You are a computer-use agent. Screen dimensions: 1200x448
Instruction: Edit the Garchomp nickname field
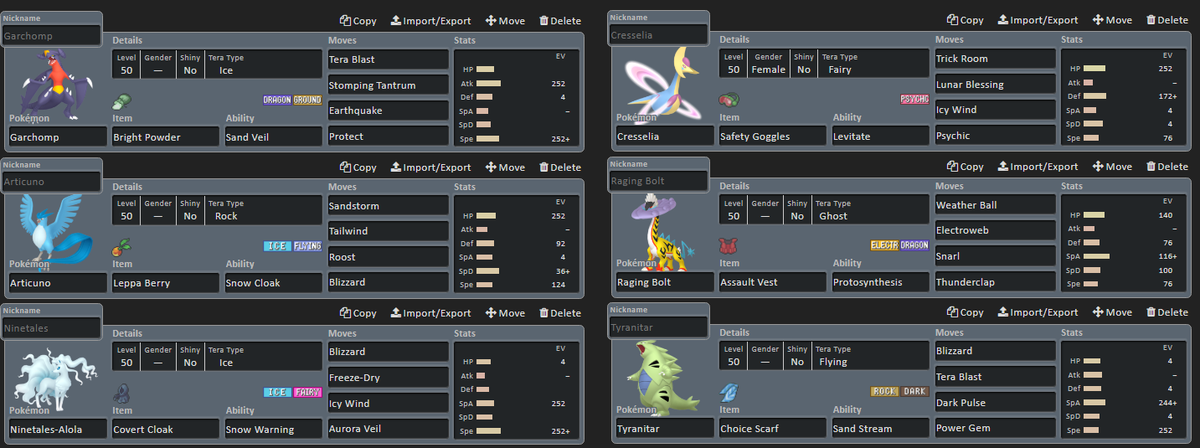(51, 35)
